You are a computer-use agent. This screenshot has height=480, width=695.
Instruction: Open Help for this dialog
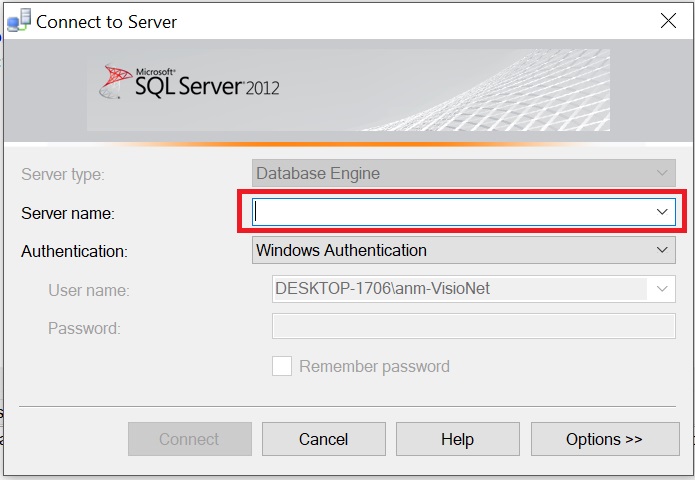457,439
